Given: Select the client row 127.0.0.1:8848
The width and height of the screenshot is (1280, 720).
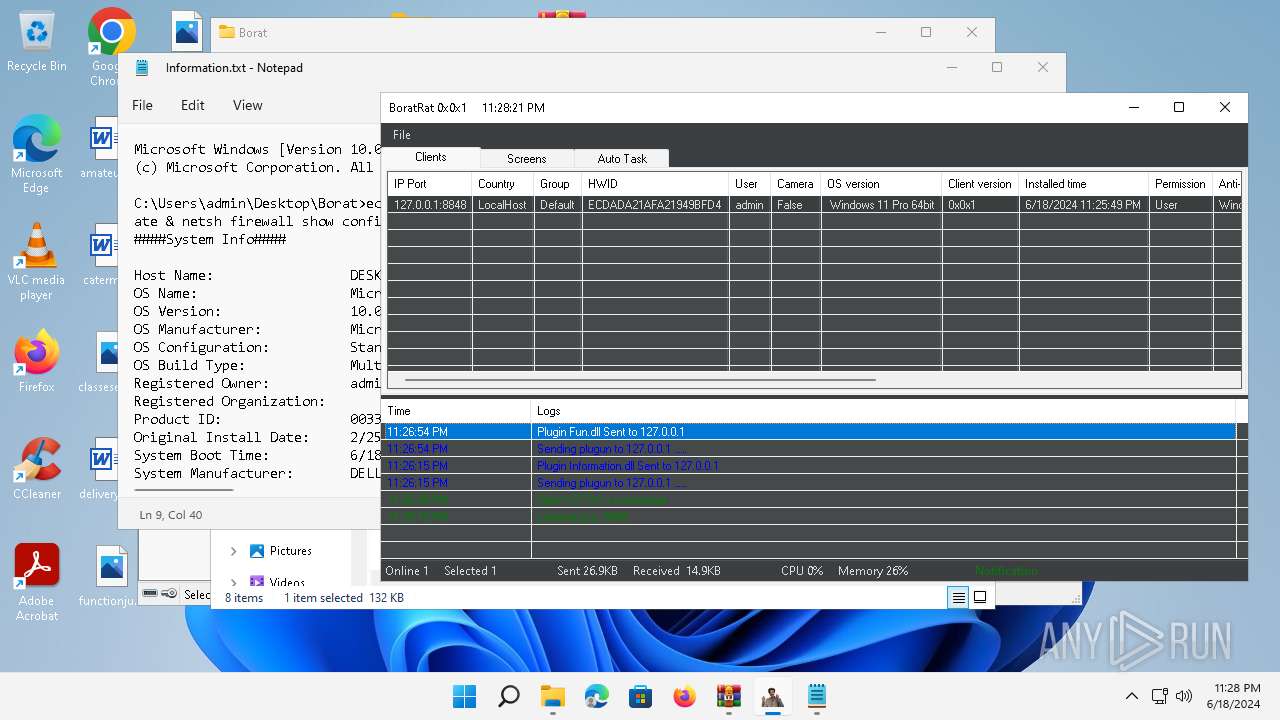Looking at the screenshot, I should point(814,204).
